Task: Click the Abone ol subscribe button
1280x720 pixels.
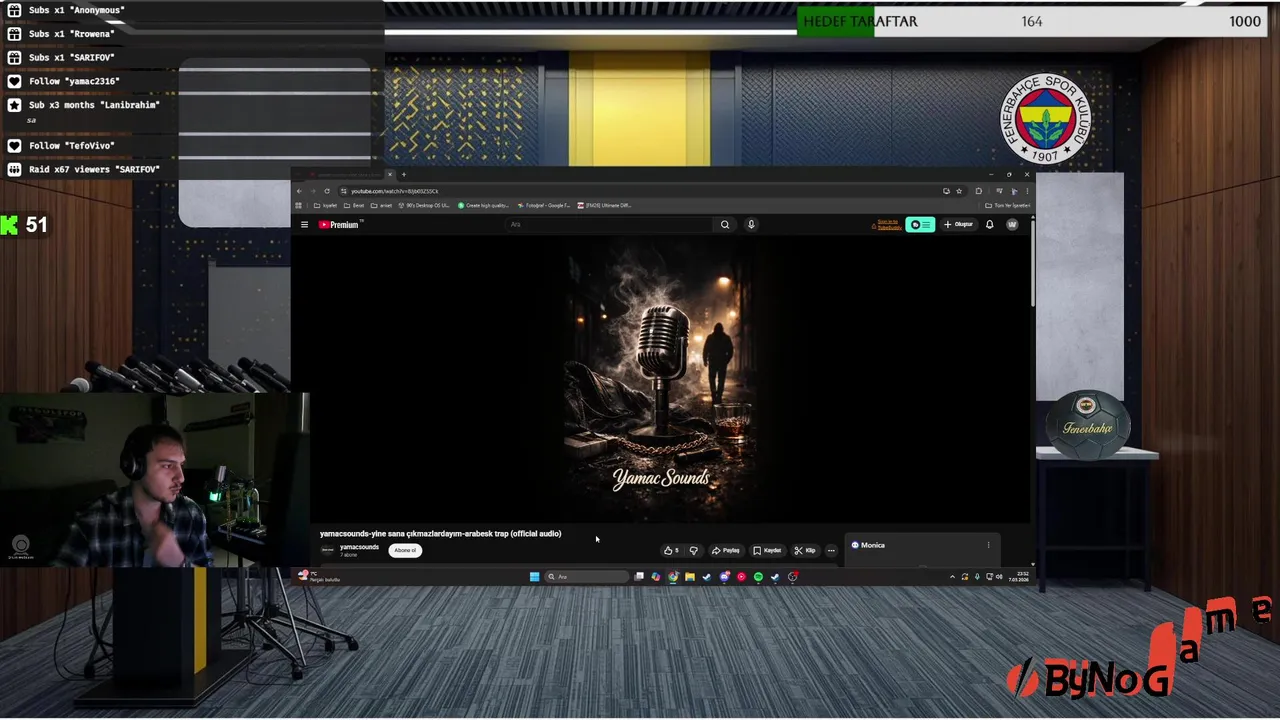Action: pyautogui.click(x=405, y=550)
